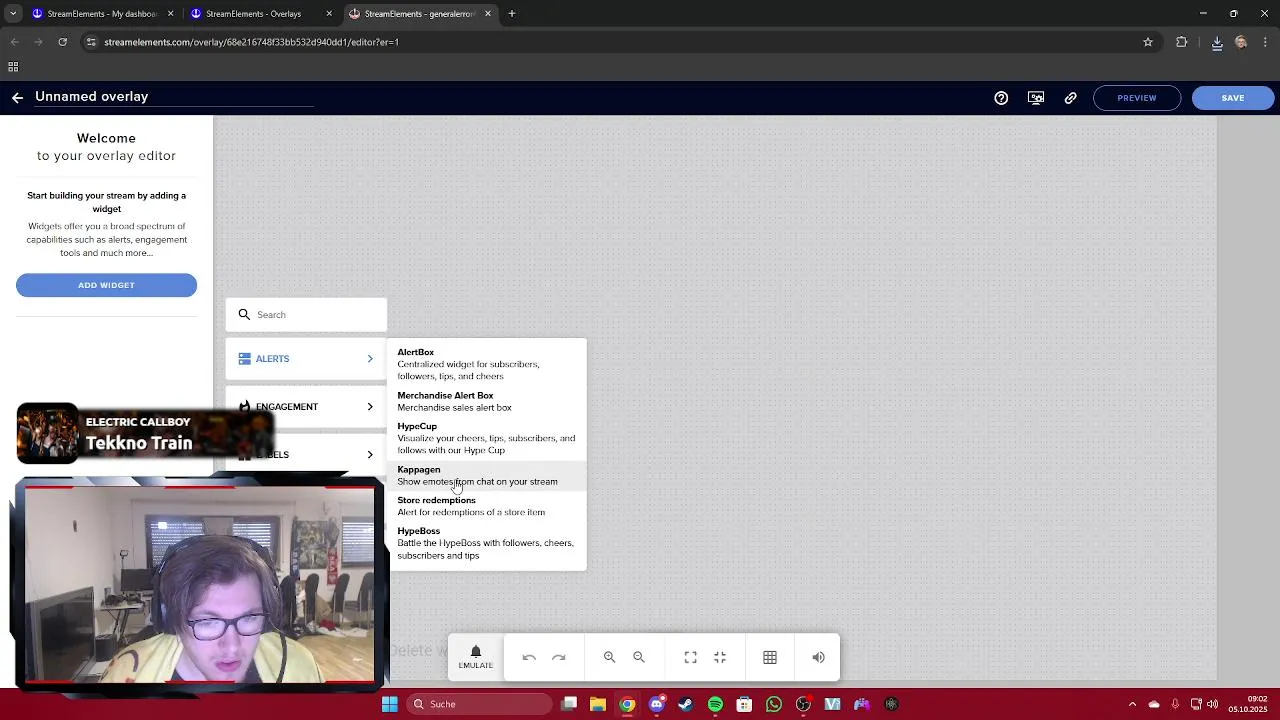Switch to StreamElements My dashboard tab

point(101,14)
